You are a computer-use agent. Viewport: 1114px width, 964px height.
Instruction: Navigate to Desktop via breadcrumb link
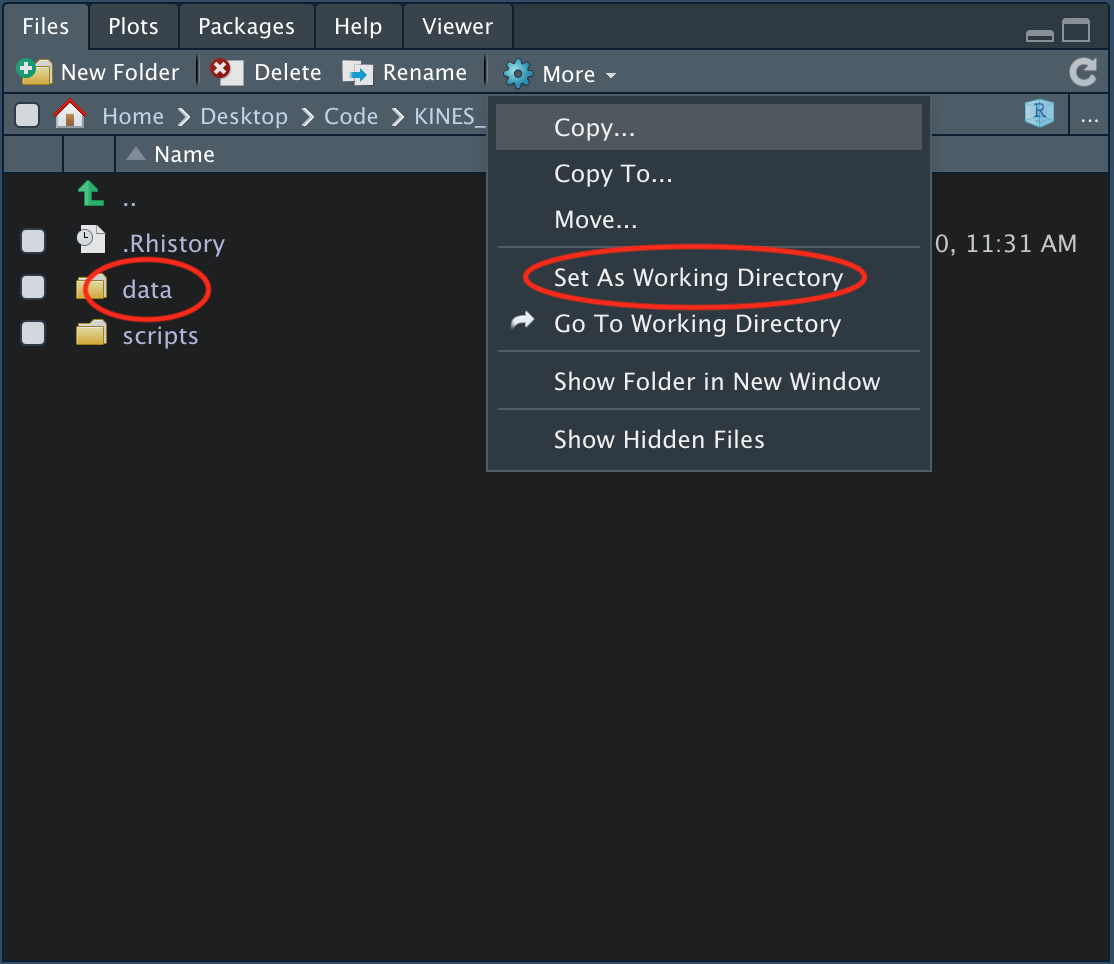pos(243,116)
